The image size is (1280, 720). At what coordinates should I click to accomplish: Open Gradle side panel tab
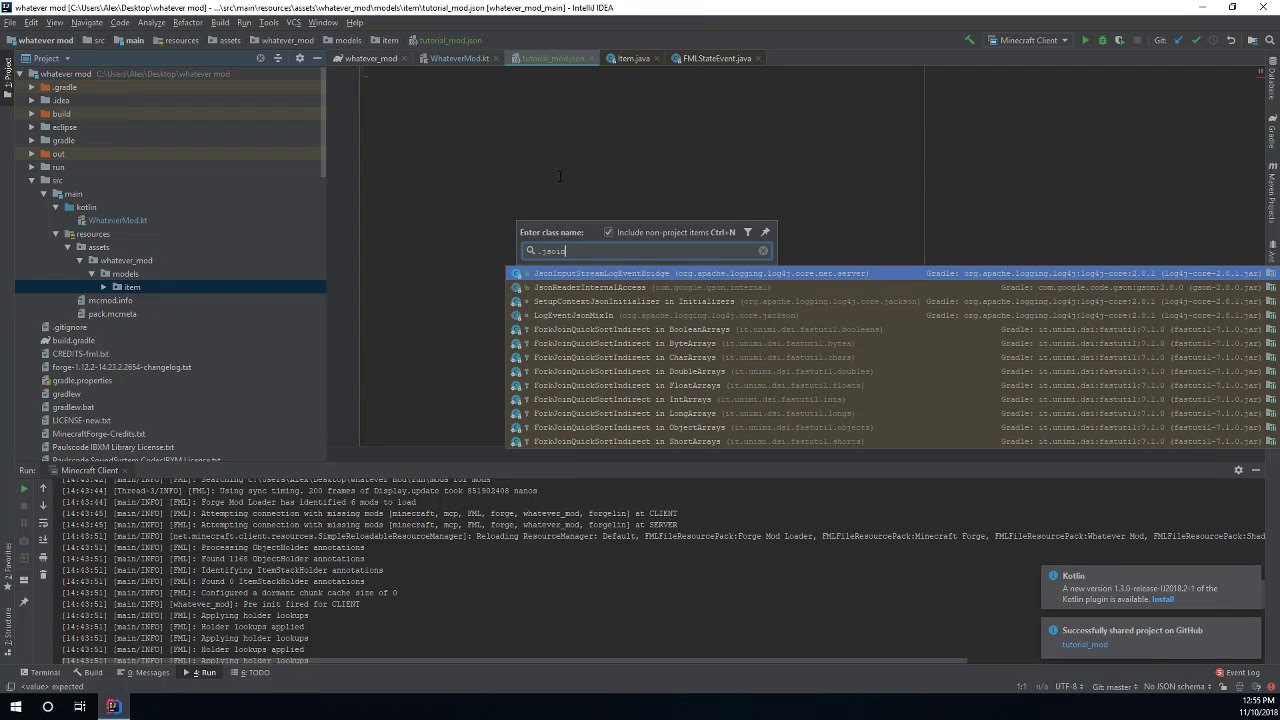[x=1272, y=132]
